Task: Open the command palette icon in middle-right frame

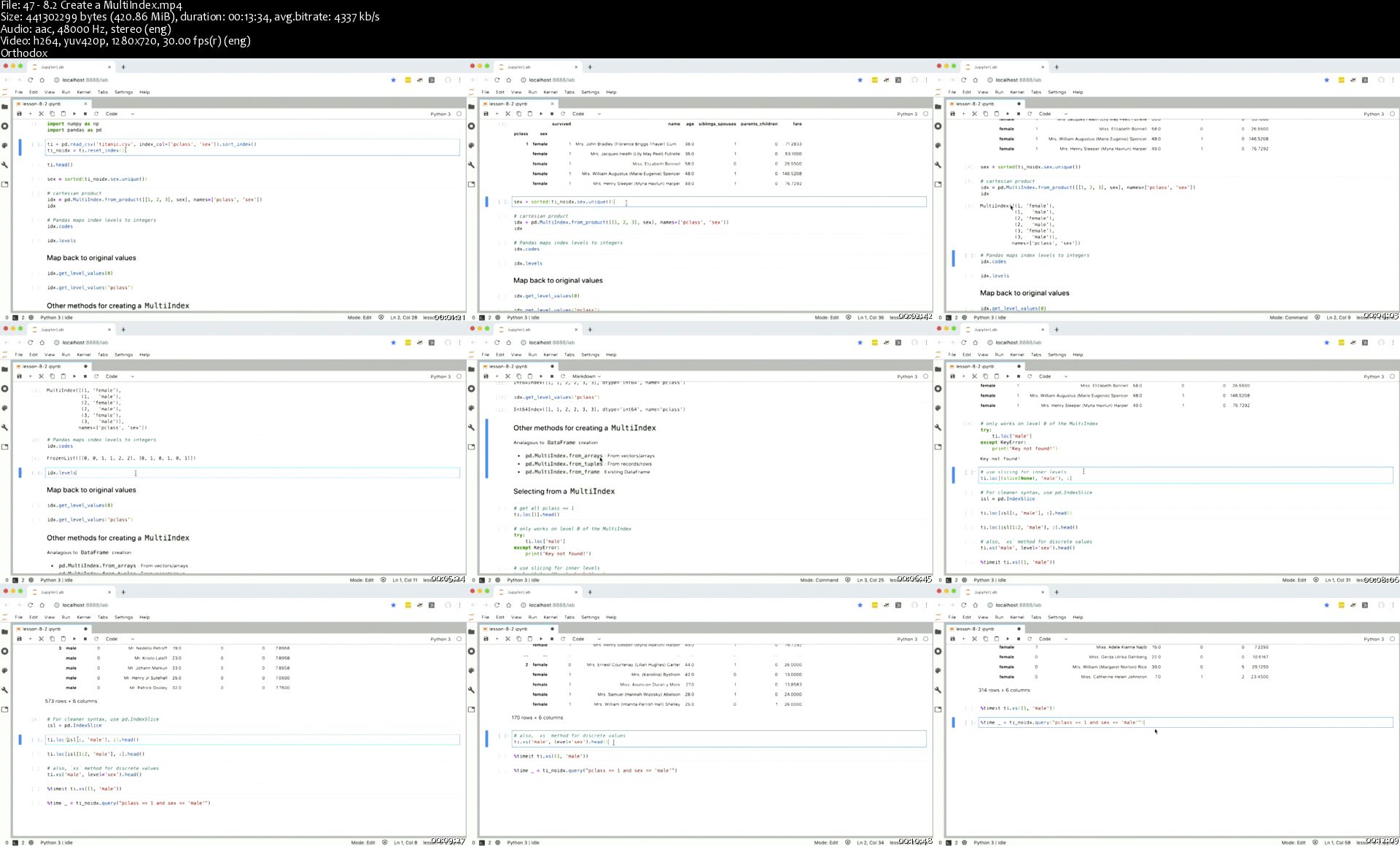Action: (938, 408)
